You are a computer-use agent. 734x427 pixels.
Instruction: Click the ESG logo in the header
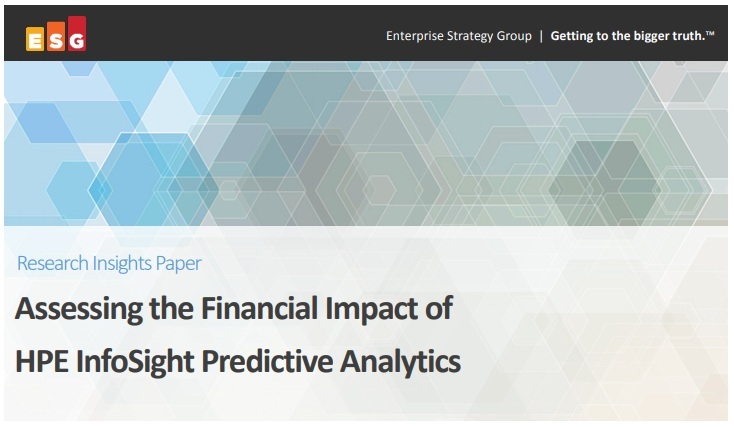[x=56, y=36]
